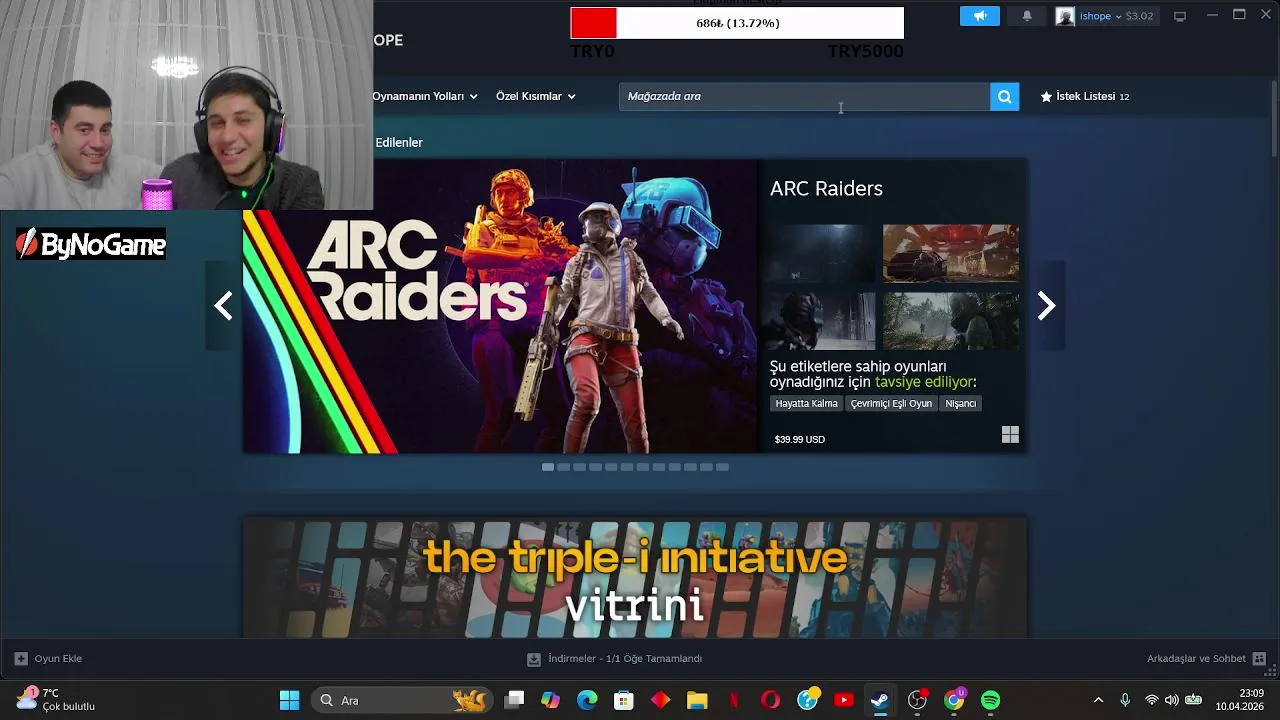Open YouTube app from the taskbar
The image size is (1280, 720).
[x=844, y=700]
